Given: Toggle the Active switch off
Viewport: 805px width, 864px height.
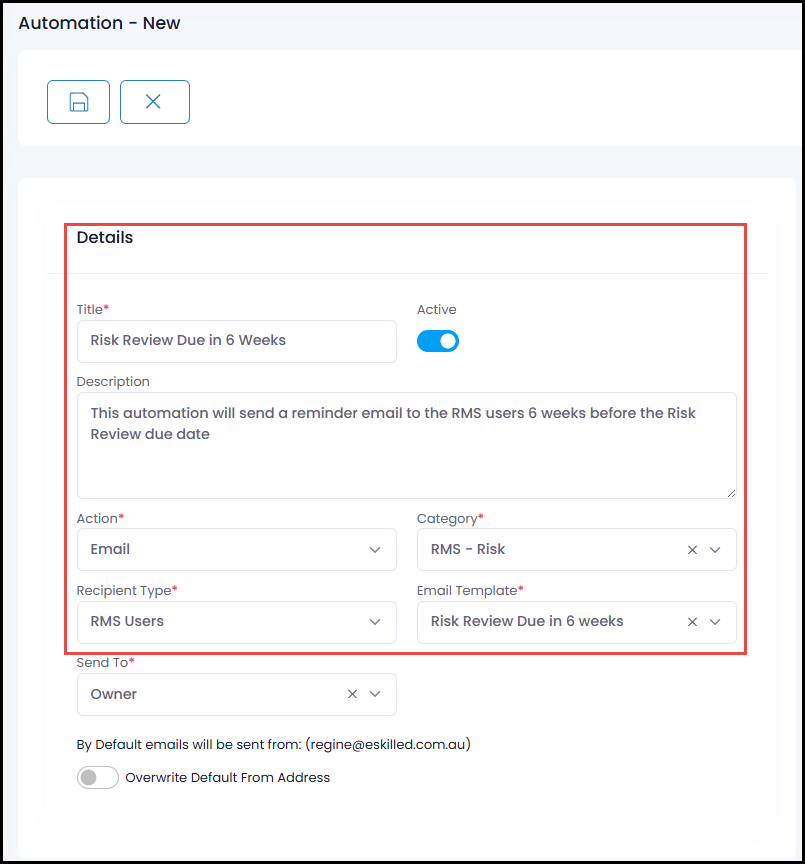Looking at the screenshot, I should (437, 341).
